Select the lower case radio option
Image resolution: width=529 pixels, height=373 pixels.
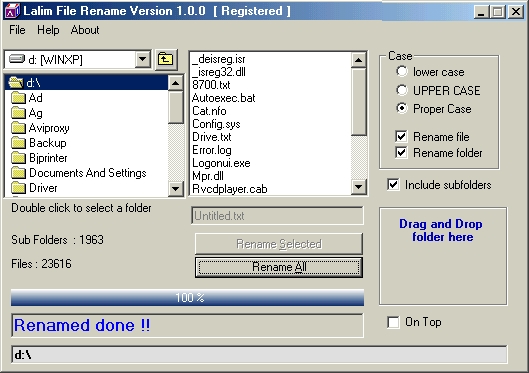click(x=402, y=71)
